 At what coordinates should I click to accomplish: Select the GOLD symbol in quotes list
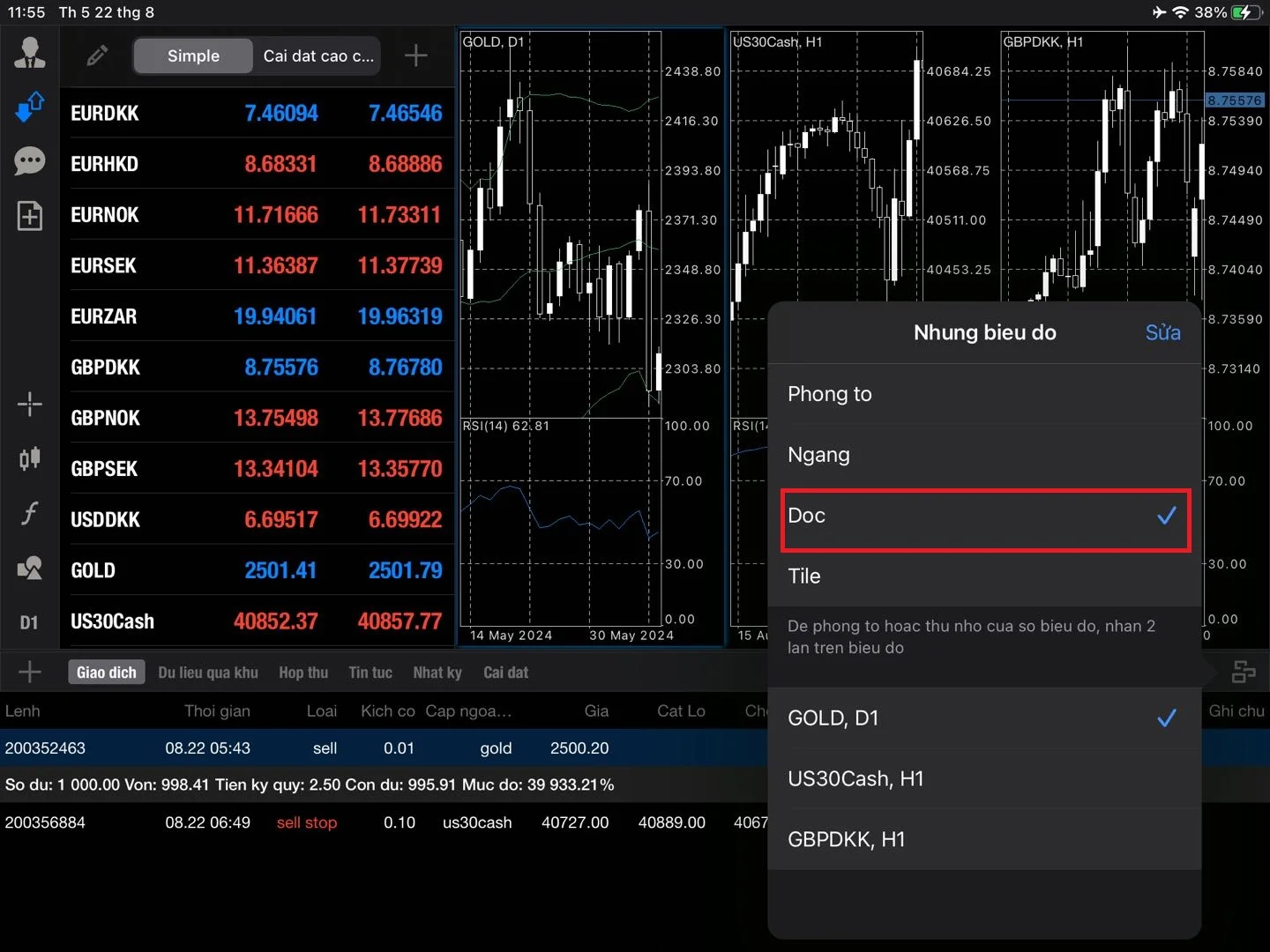258,570
